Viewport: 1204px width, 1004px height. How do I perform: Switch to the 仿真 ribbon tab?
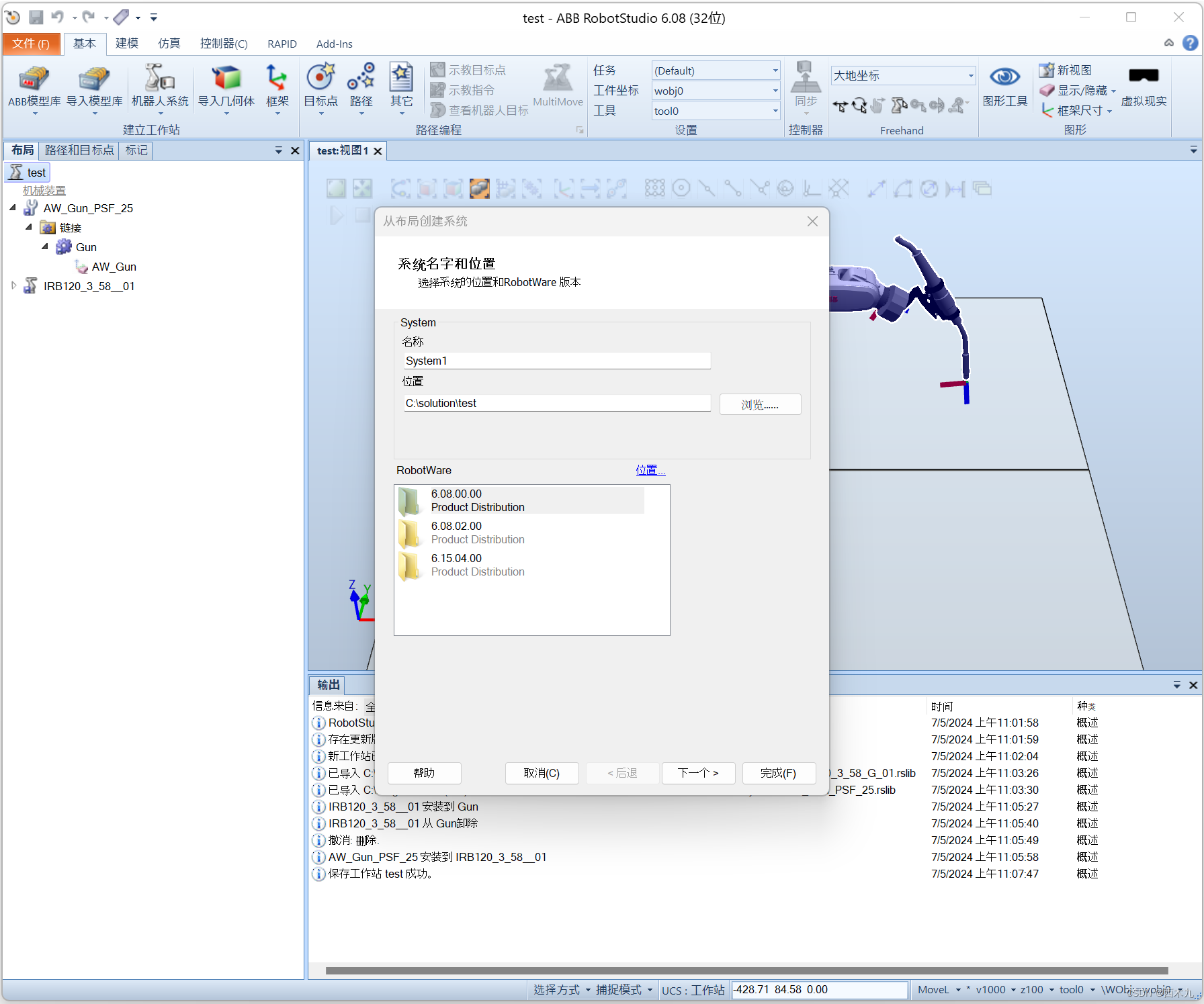[x=169, y=44]
